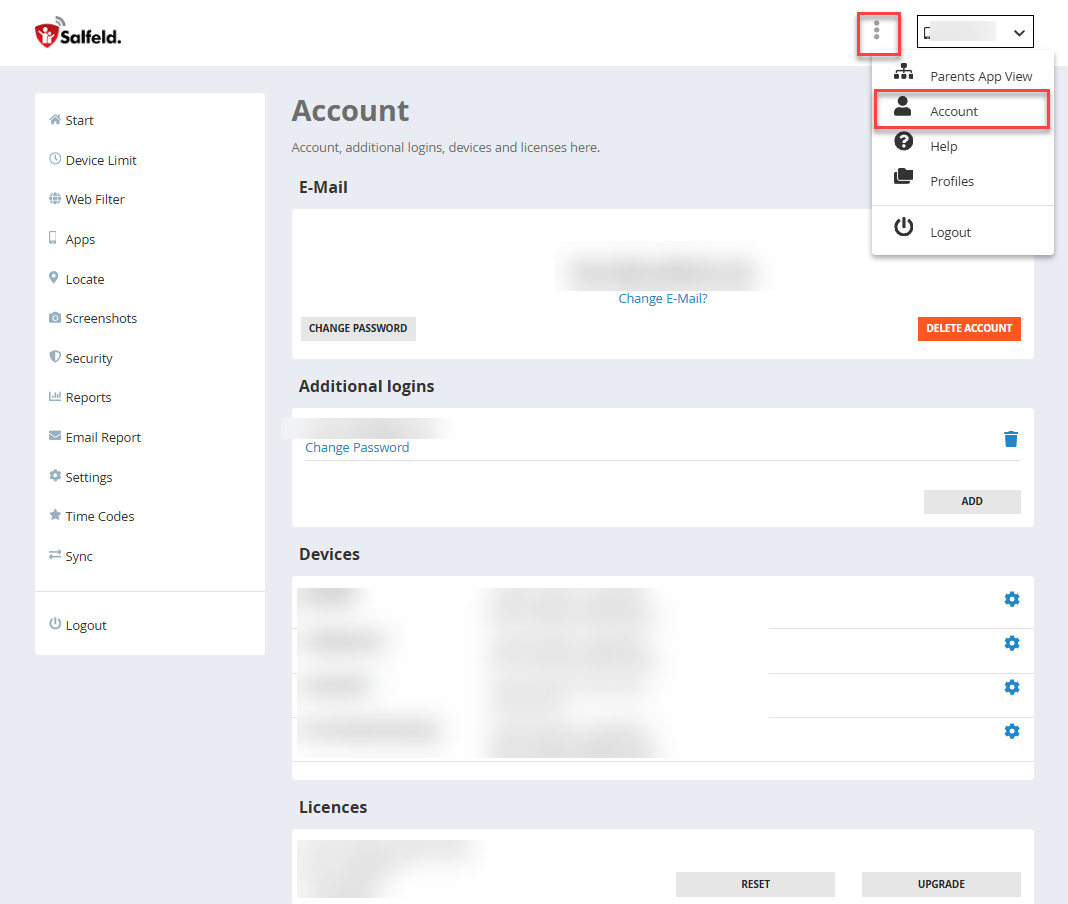The height and width of the screenshot is (904, 1068).
Task: Open Profiles from the dropdown menu
Action: pos(952,181)
